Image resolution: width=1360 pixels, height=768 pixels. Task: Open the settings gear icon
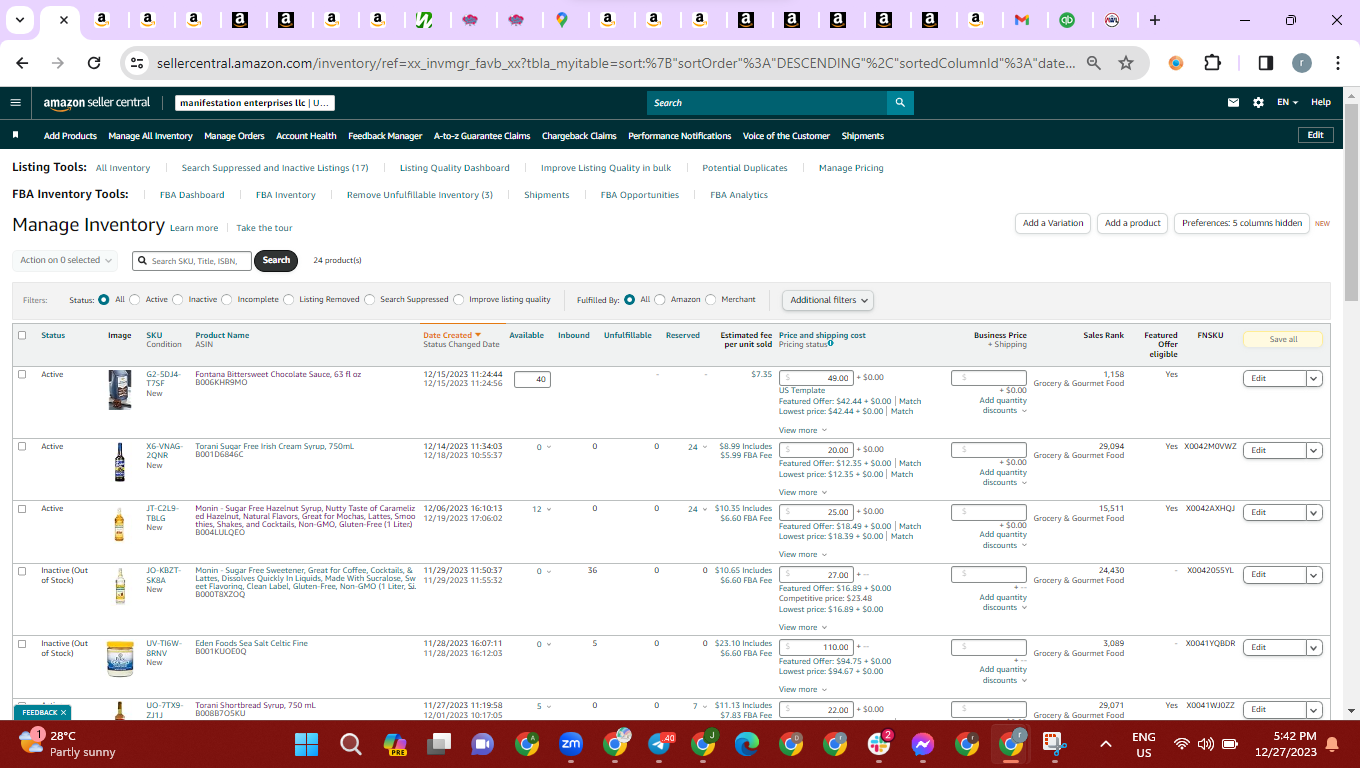[1258, 102]
